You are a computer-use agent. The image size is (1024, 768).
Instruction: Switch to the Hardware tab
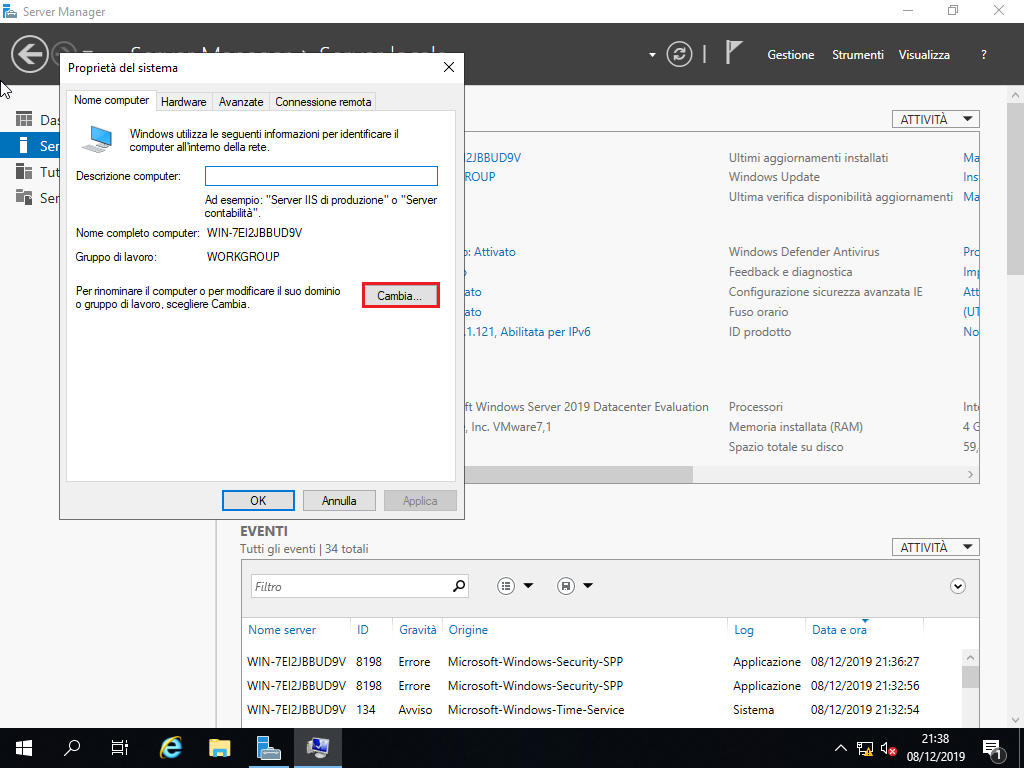coord(184,102)
